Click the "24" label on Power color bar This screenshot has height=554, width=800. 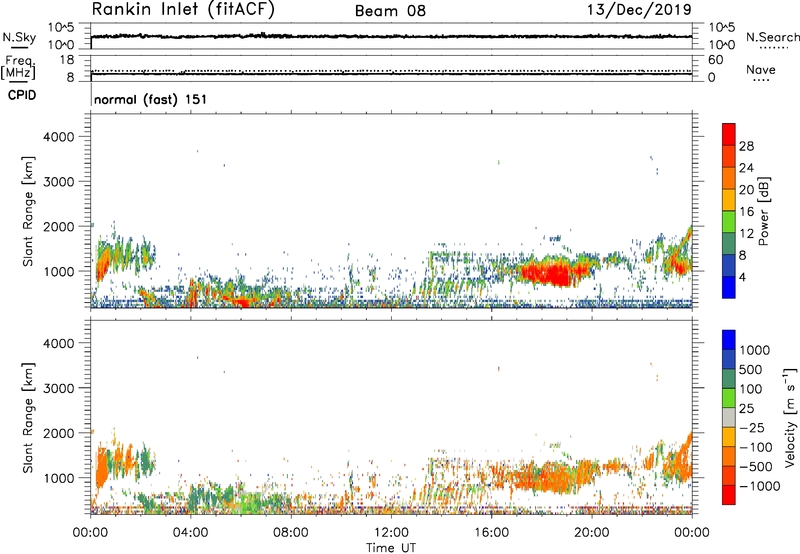746,168
